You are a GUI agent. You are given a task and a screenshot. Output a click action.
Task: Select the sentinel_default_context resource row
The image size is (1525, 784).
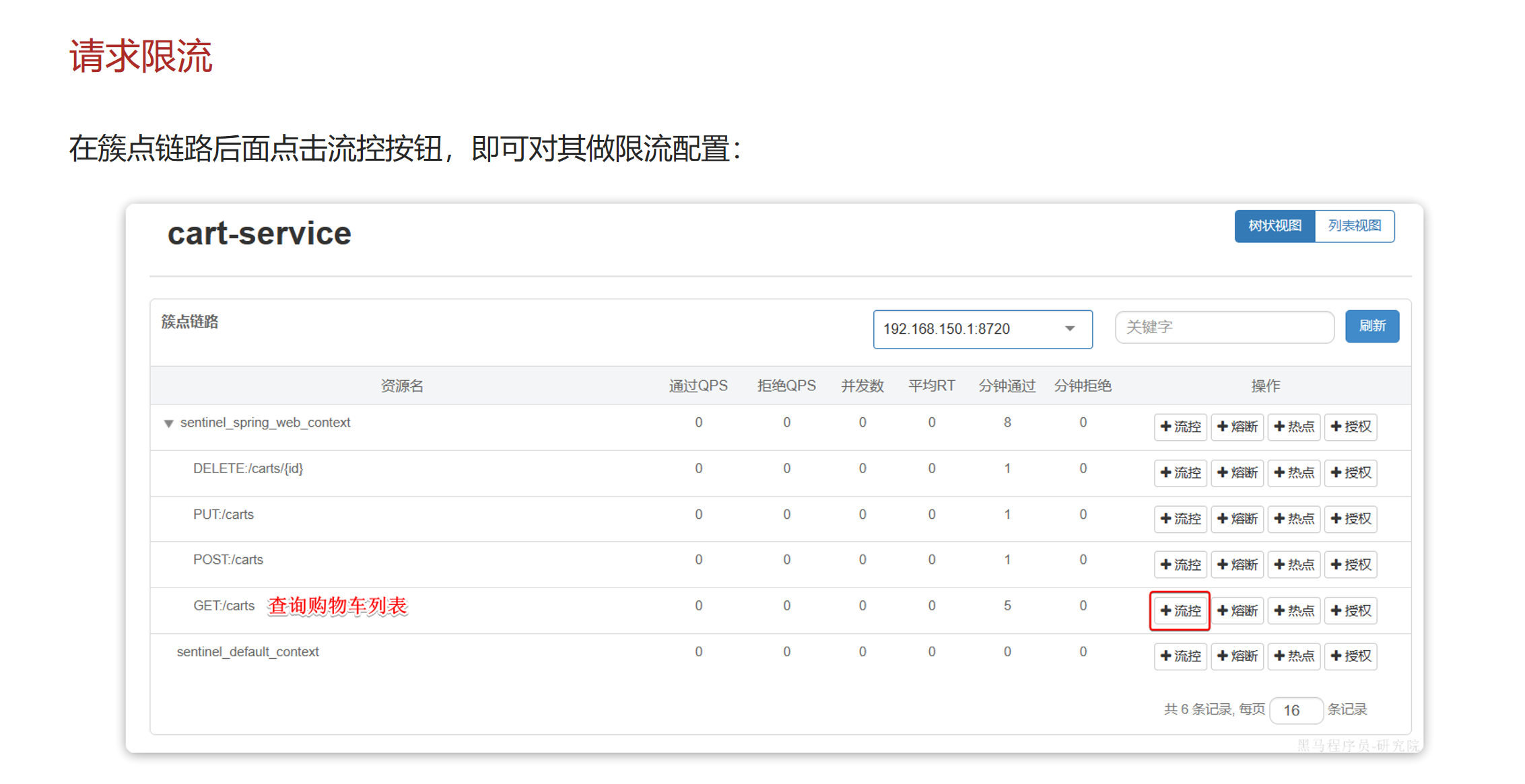[x=248, y=652]
